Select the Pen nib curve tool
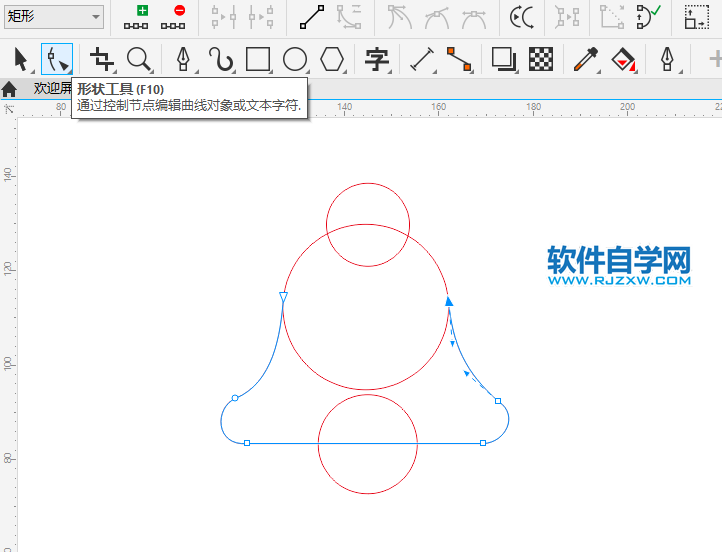Image resolution: width=722 pixels, height=552 pixels. click(x=184, y=59)
